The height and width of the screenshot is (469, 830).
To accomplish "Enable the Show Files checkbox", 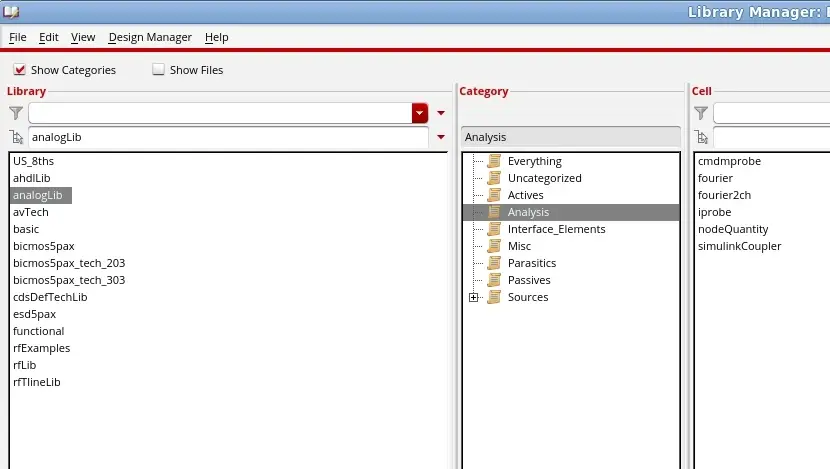I will click(158, 69).
